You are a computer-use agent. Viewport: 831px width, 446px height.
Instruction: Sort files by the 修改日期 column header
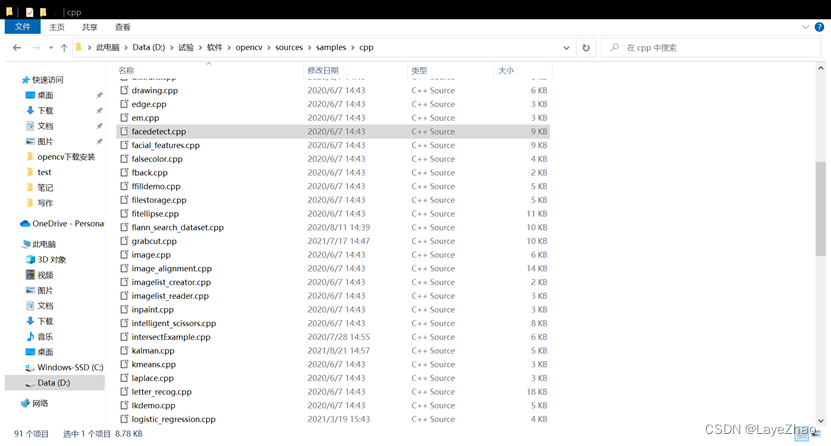click(323, 71)
